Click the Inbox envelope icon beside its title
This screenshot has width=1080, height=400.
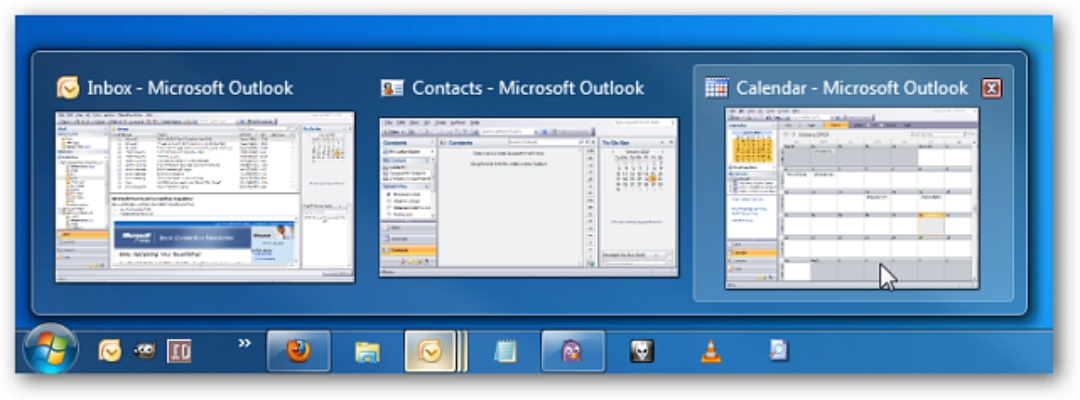pos(68,88)
